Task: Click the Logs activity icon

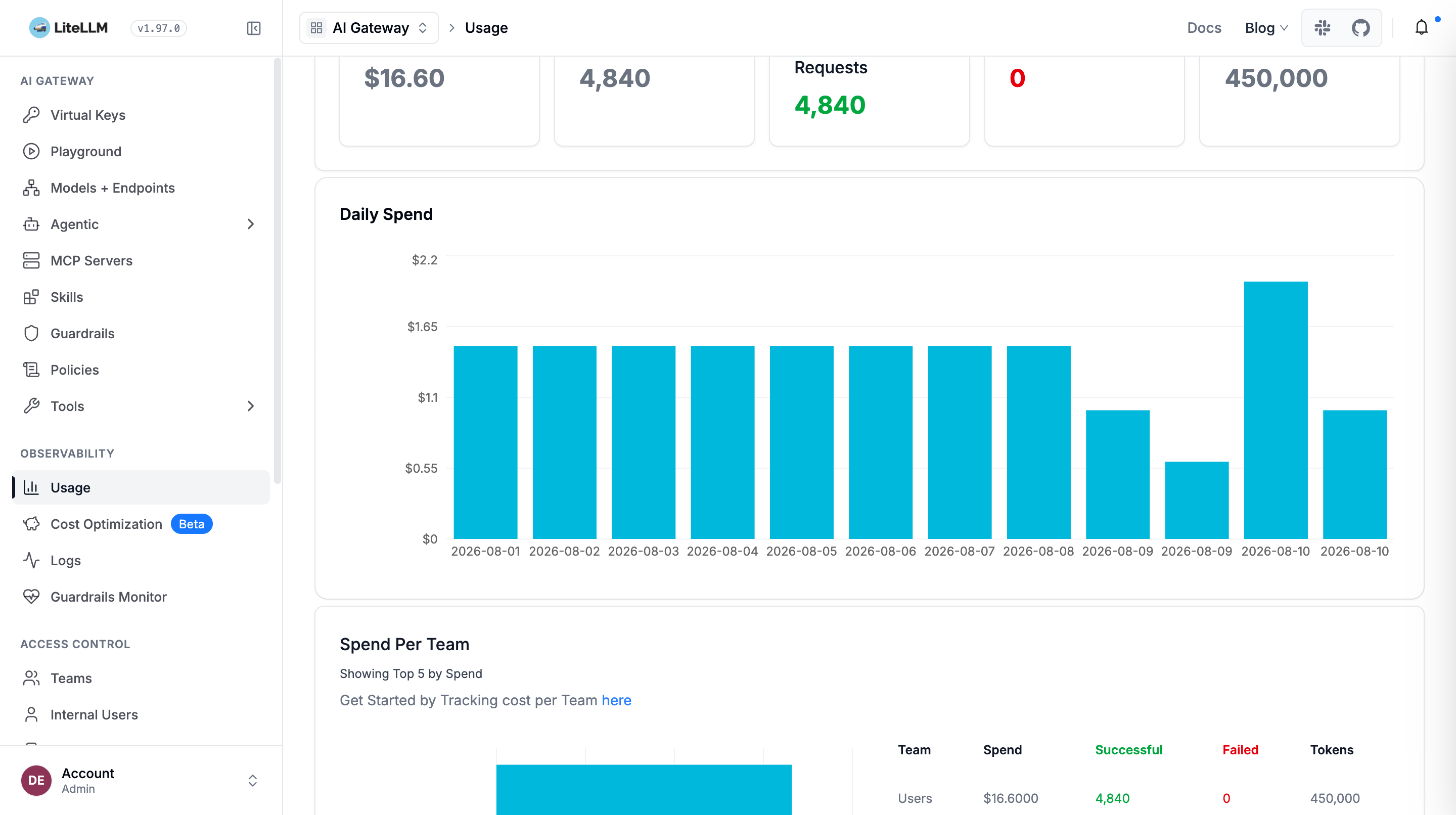Action: [x=32, y=560]
